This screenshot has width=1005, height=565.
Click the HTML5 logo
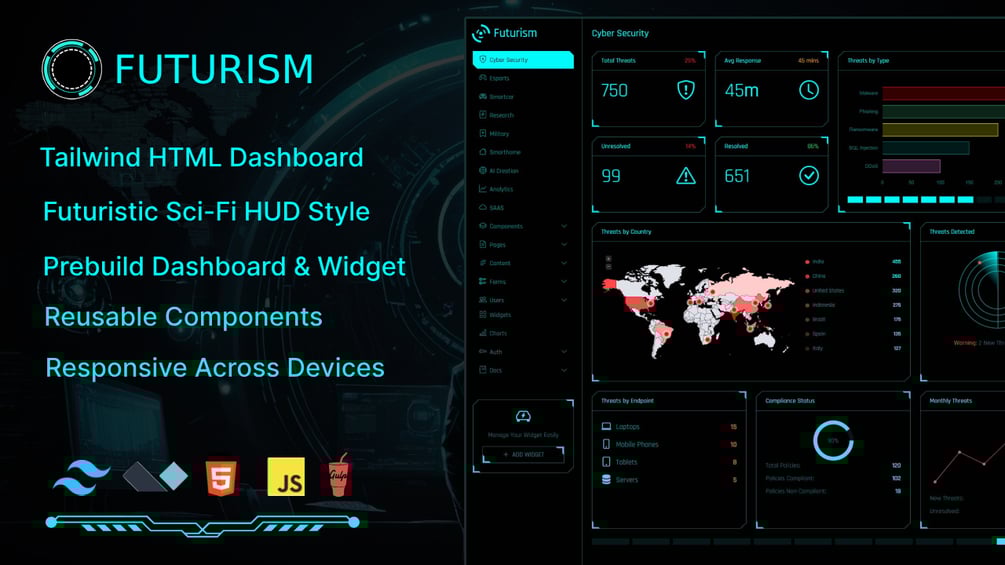(x=221, y=477)
